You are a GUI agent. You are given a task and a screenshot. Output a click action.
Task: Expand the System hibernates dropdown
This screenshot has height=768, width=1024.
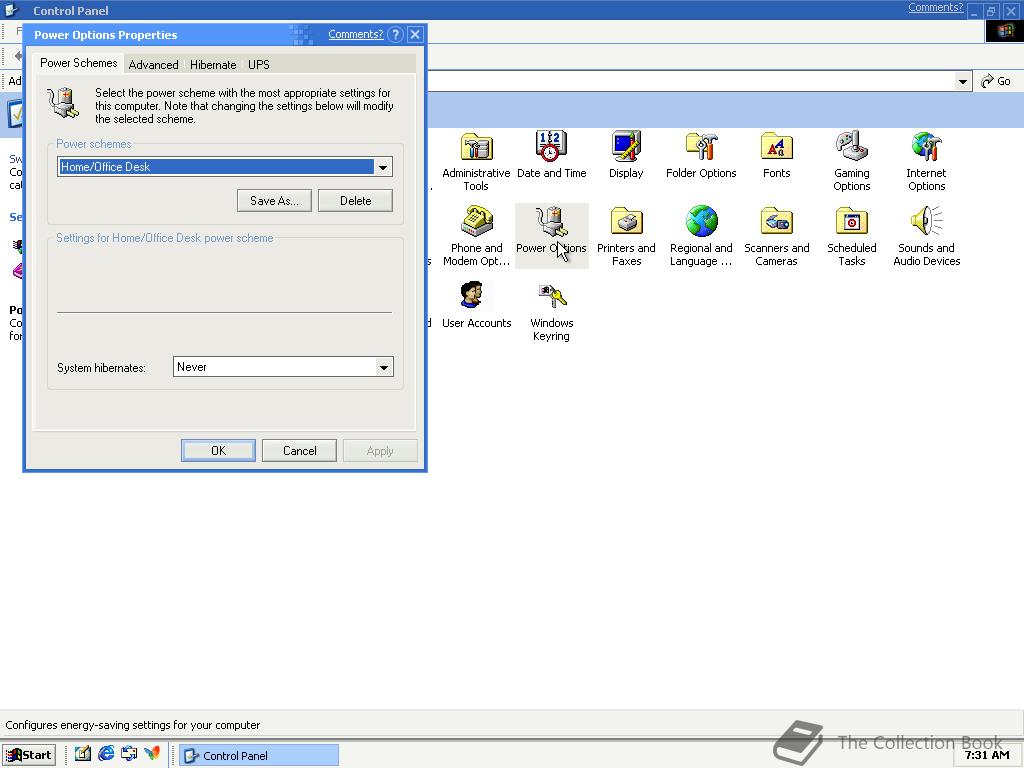tap(384, 367)
